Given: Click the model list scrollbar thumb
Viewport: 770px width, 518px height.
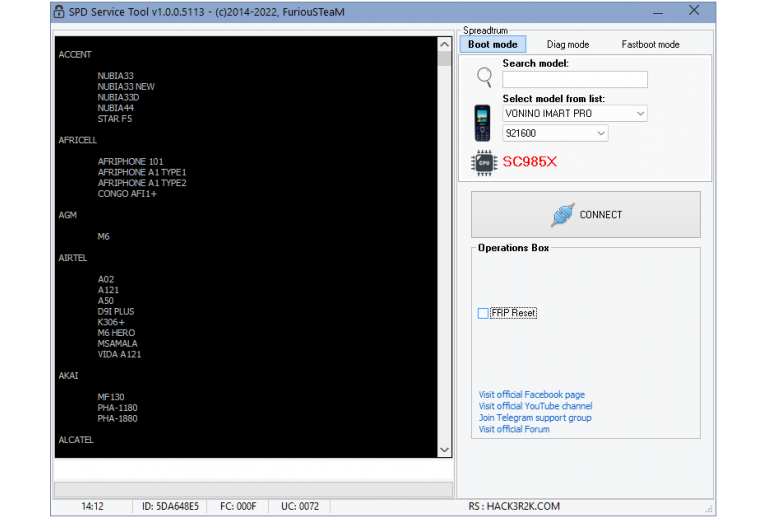Looking at the screenshot, I should 444,59.
